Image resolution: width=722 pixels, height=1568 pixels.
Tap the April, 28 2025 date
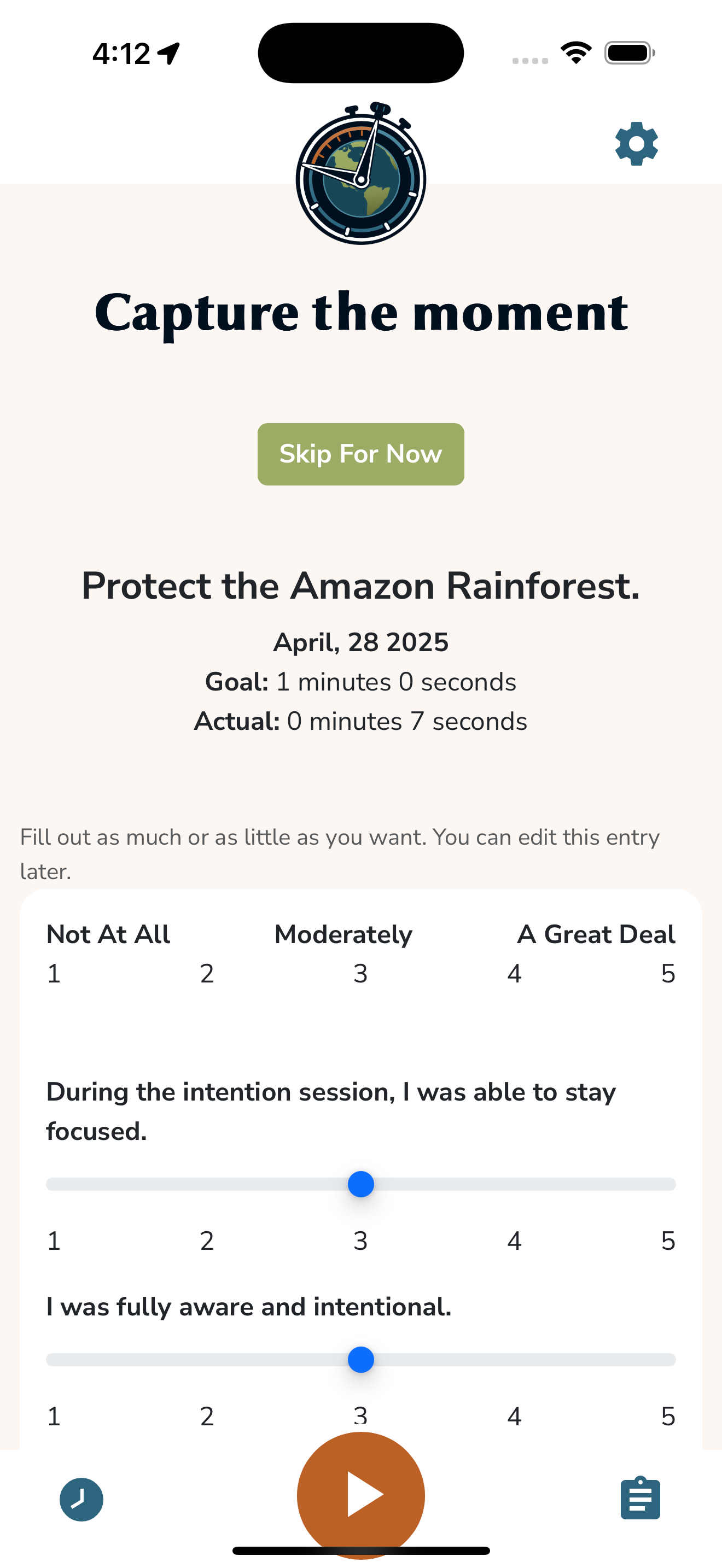coord(361,642)
